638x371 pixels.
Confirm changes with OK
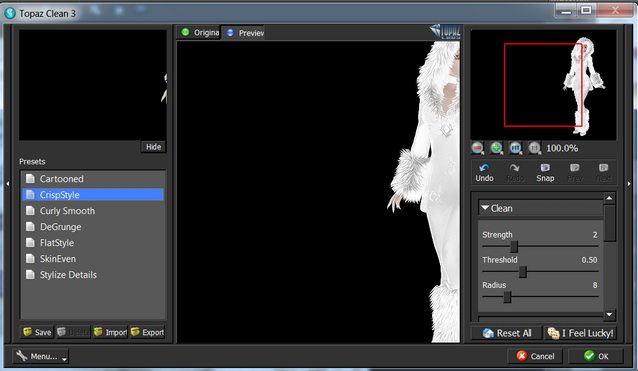(596, 356)
